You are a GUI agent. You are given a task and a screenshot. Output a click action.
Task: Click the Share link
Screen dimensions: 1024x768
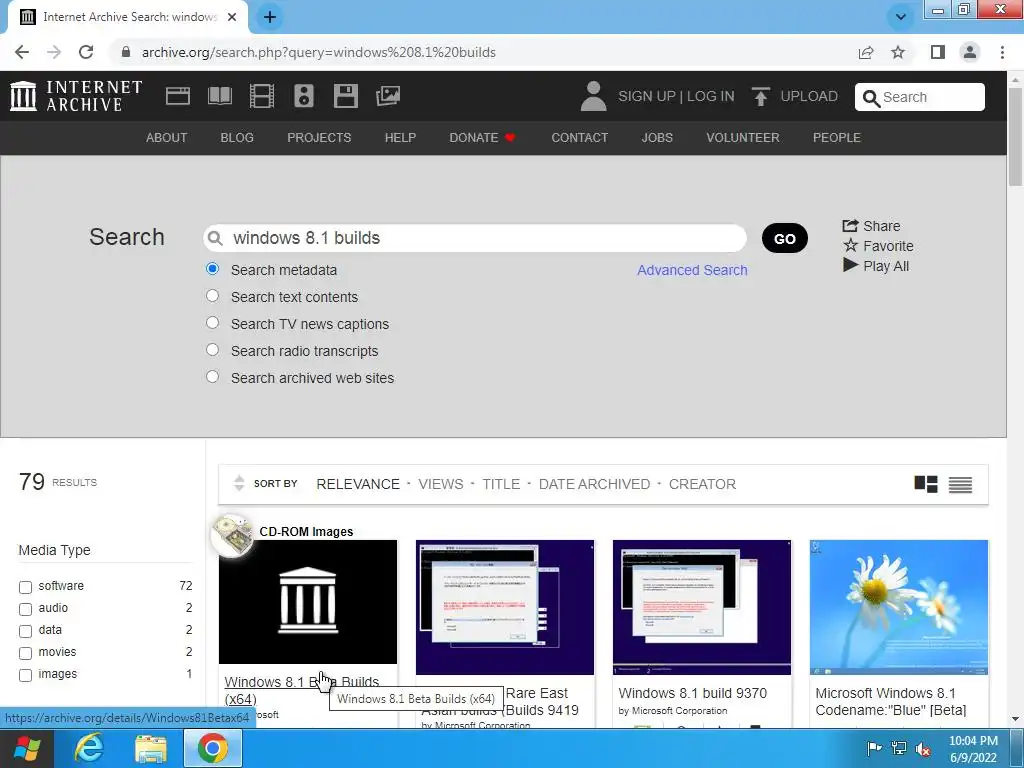point(871,226)
